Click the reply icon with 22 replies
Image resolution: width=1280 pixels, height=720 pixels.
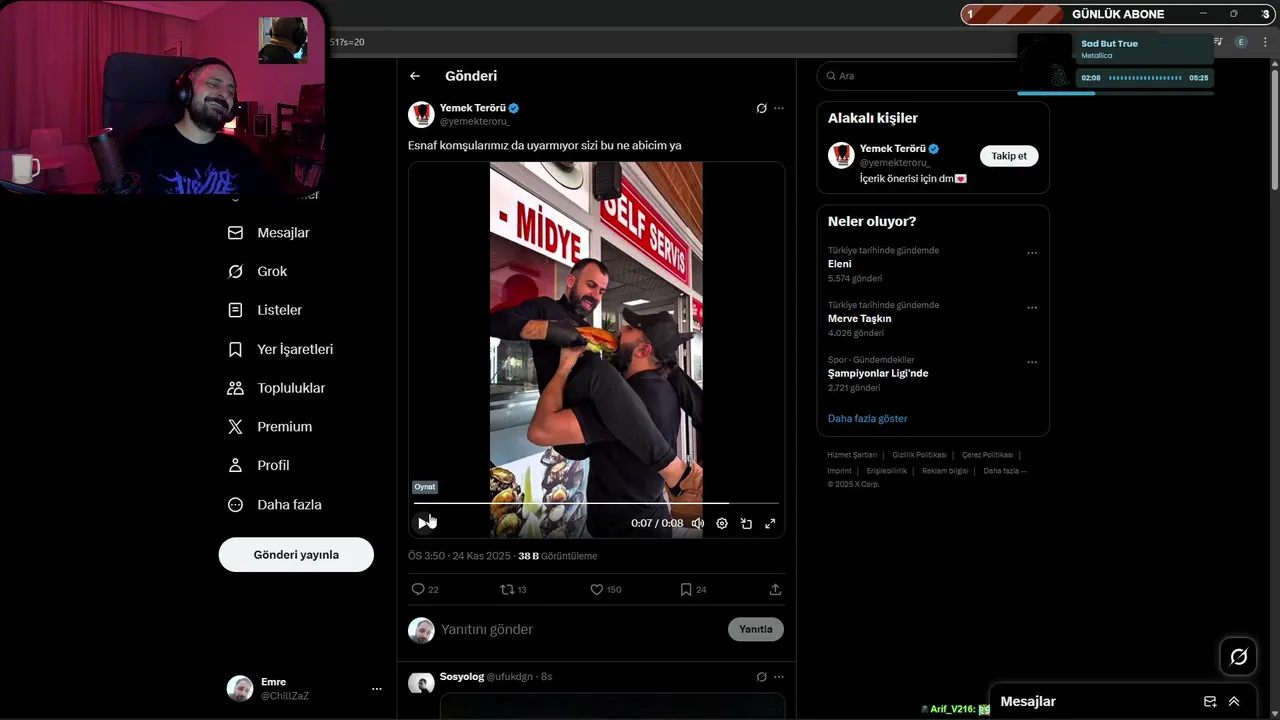pos(425,590)
